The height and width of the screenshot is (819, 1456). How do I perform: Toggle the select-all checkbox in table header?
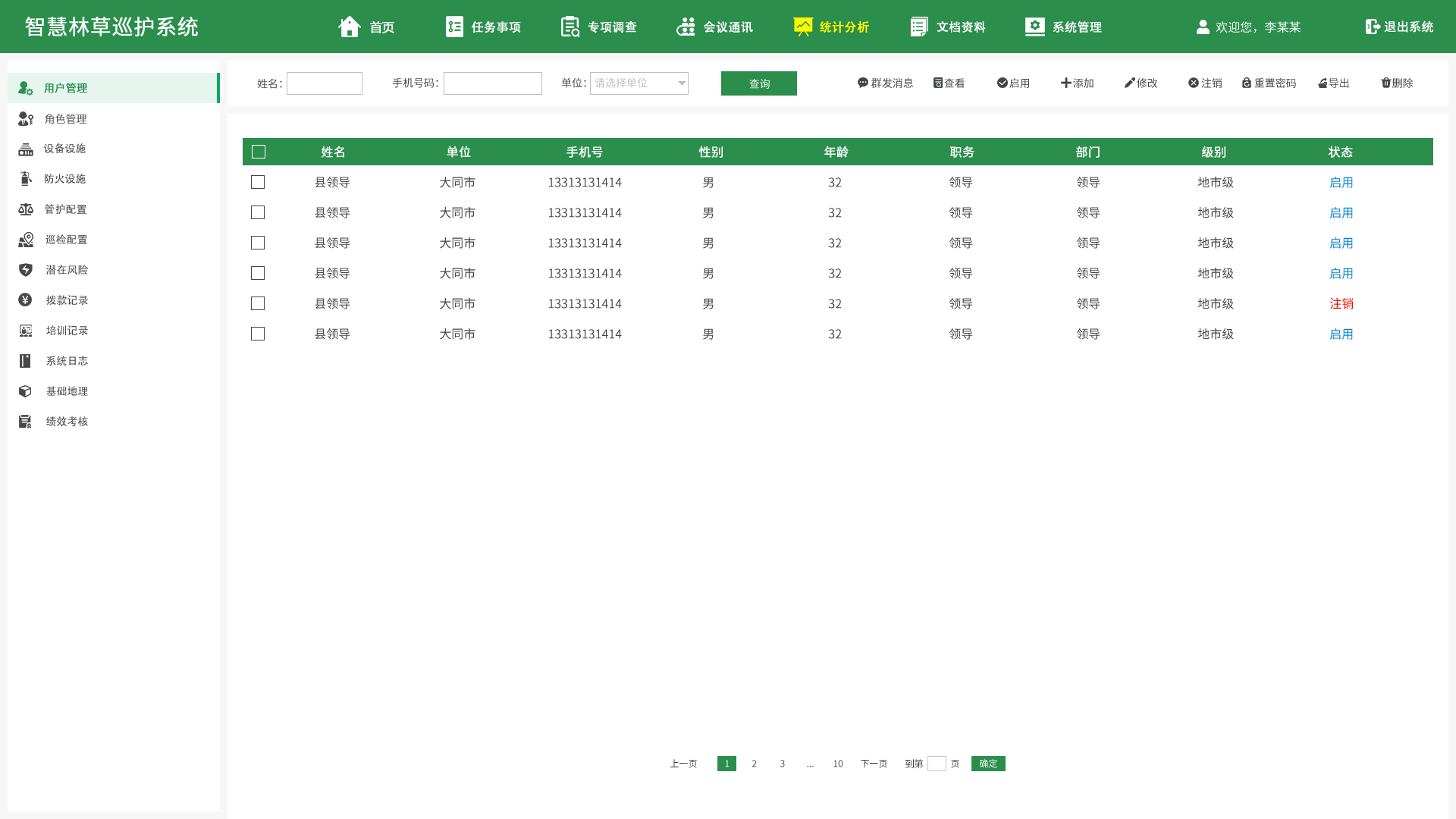[x=259, y=152]
